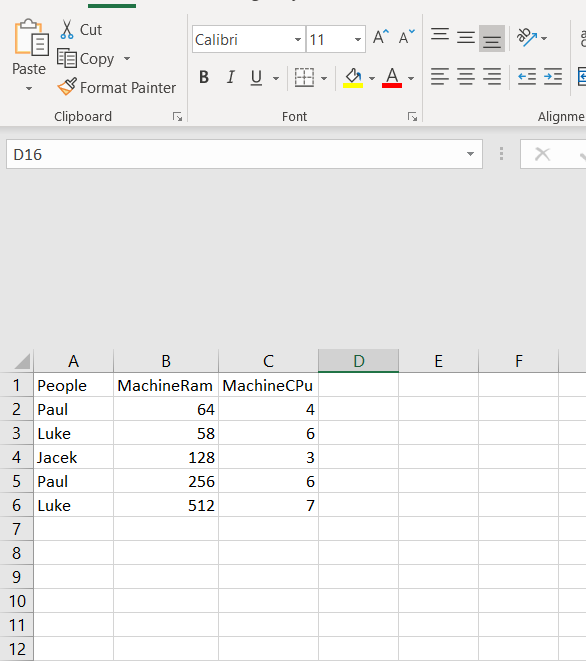
Task: Click the Orientation text angle icon
Action: [527, 38]
